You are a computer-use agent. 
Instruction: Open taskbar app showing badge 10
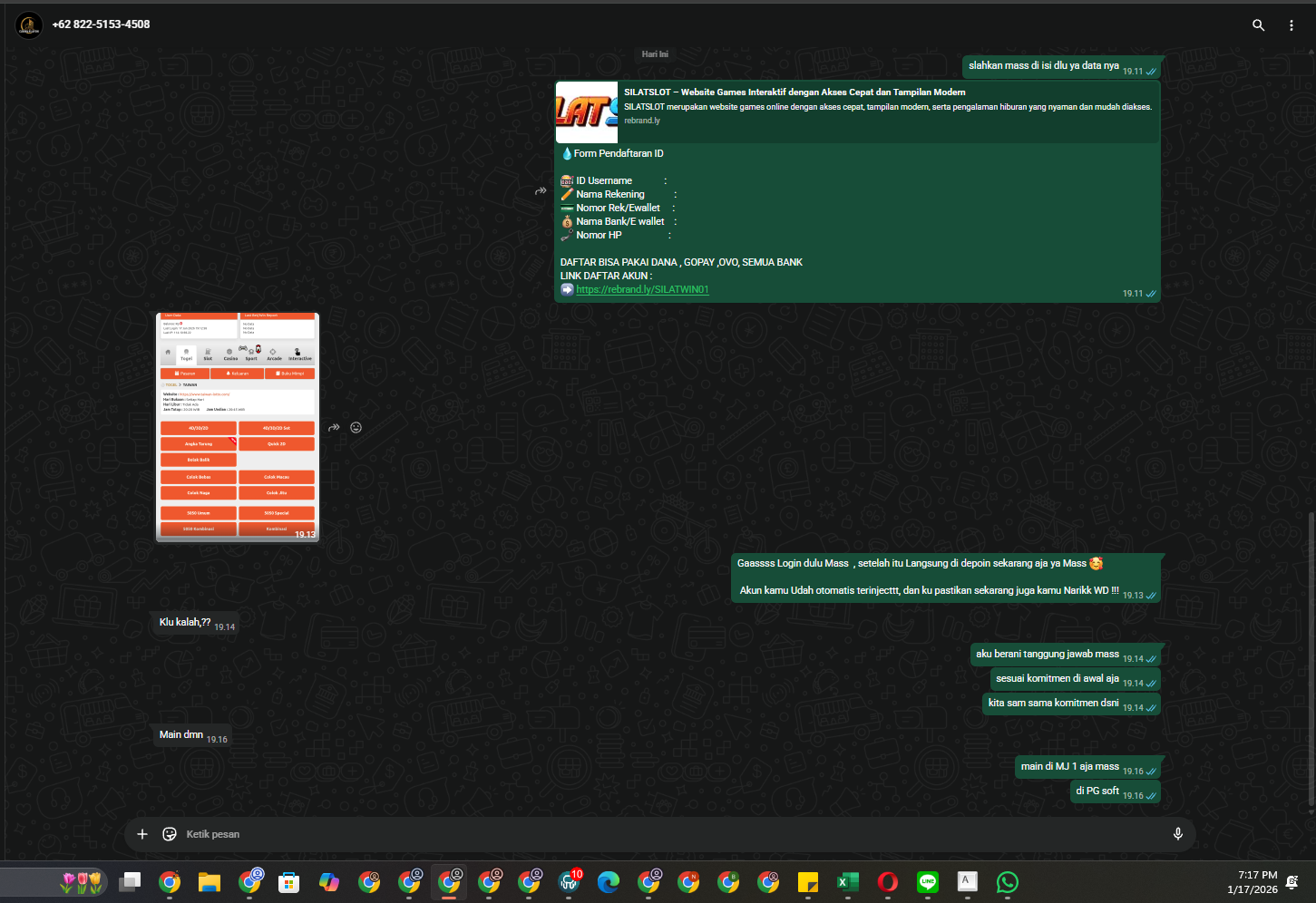pos(569,882)
